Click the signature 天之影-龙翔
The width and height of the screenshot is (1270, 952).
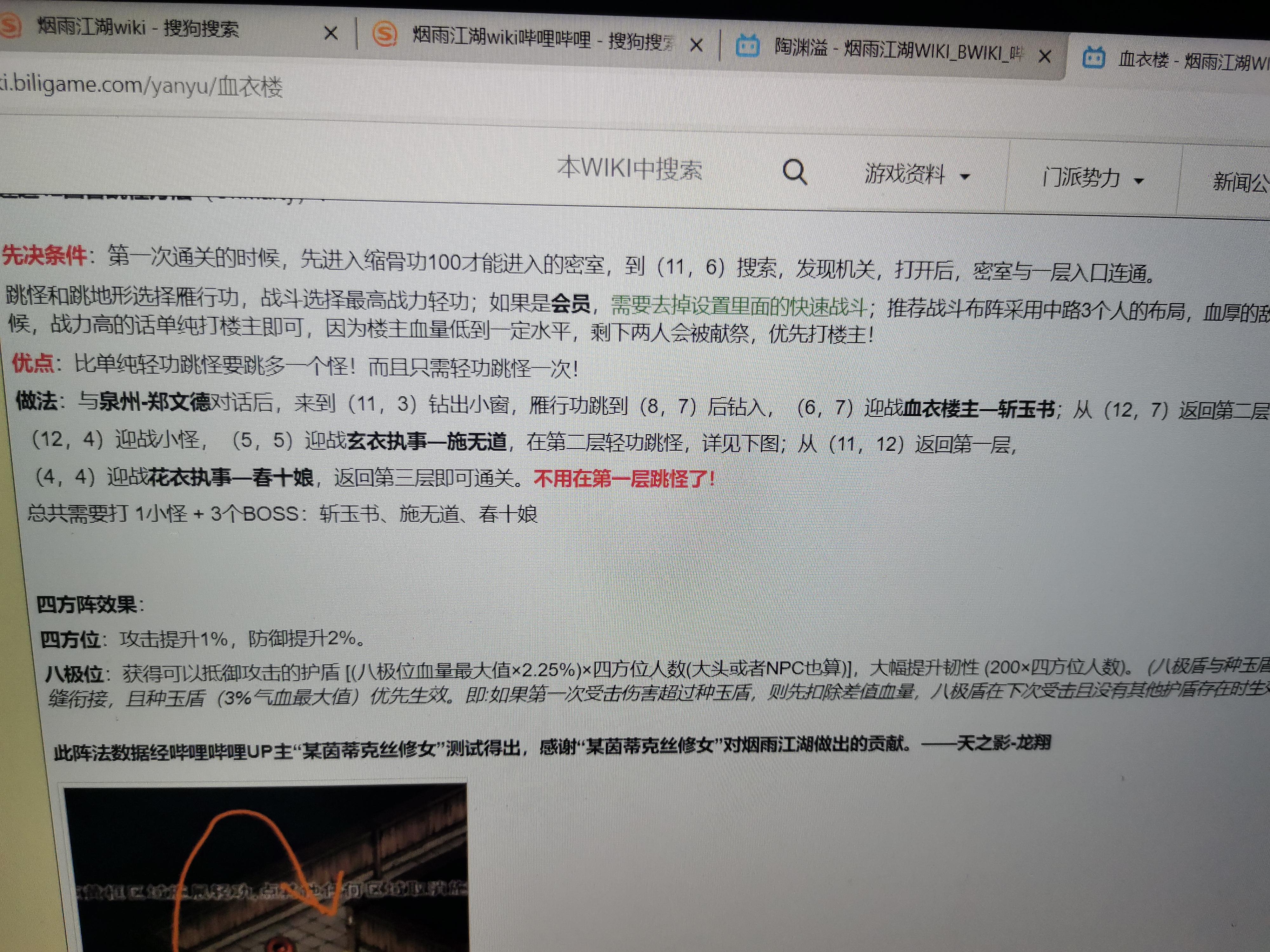point(1004,743)
